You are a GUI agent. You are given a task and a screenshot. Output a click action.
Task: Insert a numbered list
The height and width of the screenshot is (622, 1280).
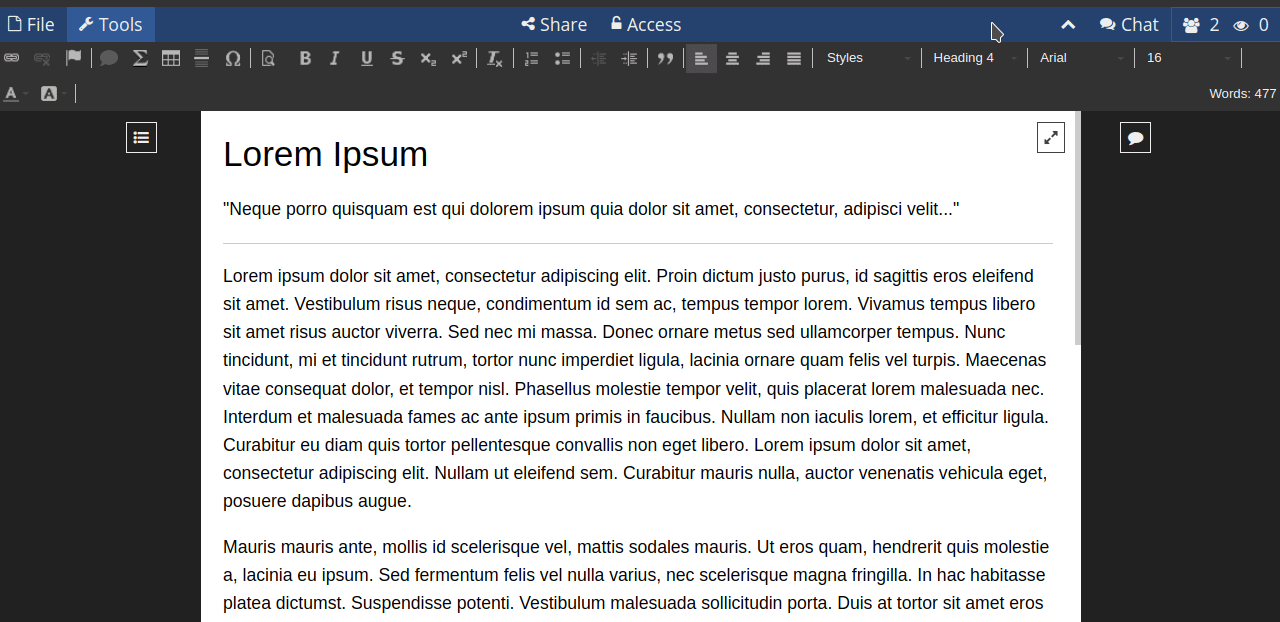(x=532, y=58)
